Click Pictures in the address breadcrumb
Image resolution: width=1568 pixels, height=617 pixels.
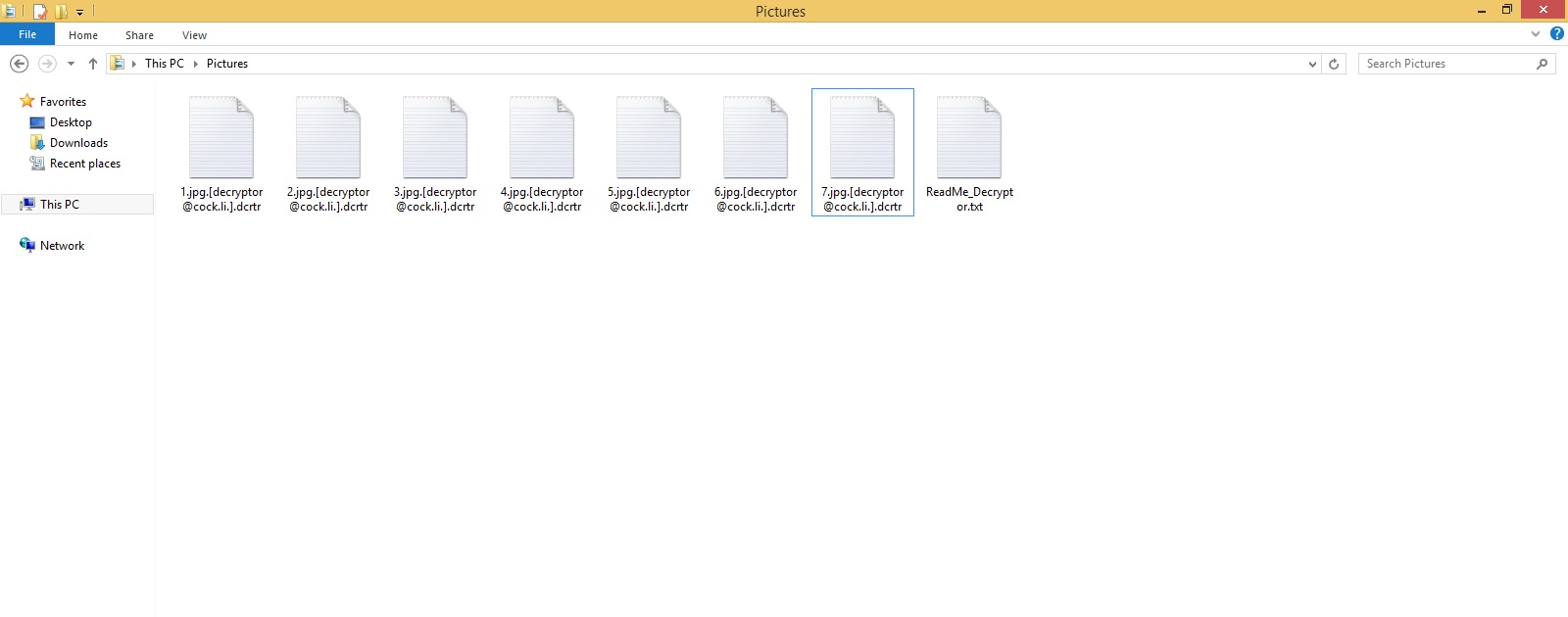pos(227,64)
